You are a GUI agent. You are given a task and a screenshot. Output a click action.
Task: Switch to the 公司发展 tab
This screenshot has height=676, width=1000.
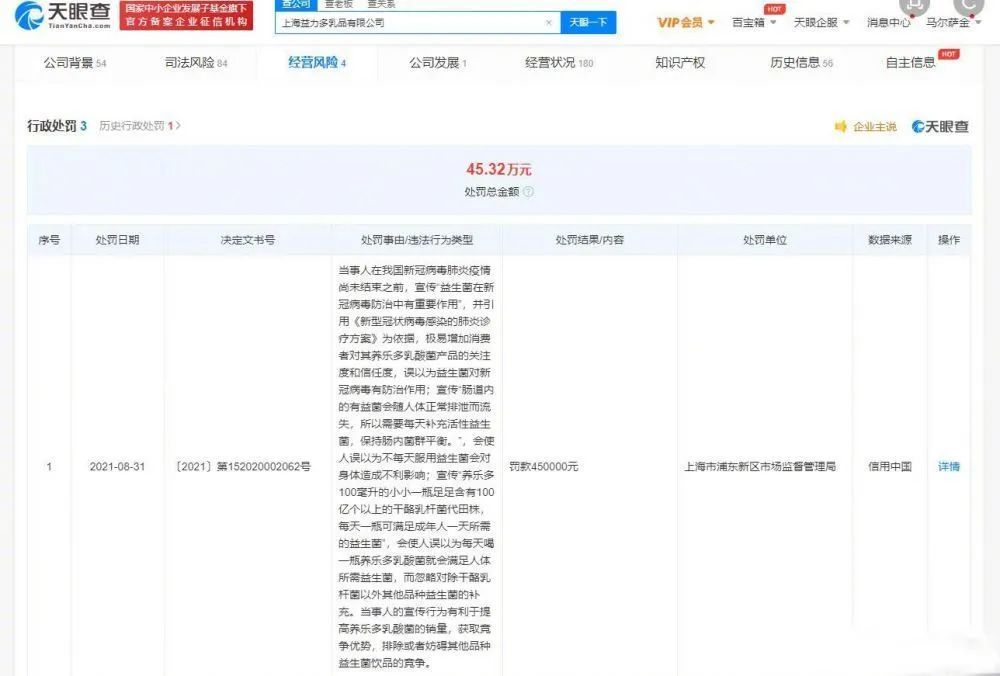(438, 62)
